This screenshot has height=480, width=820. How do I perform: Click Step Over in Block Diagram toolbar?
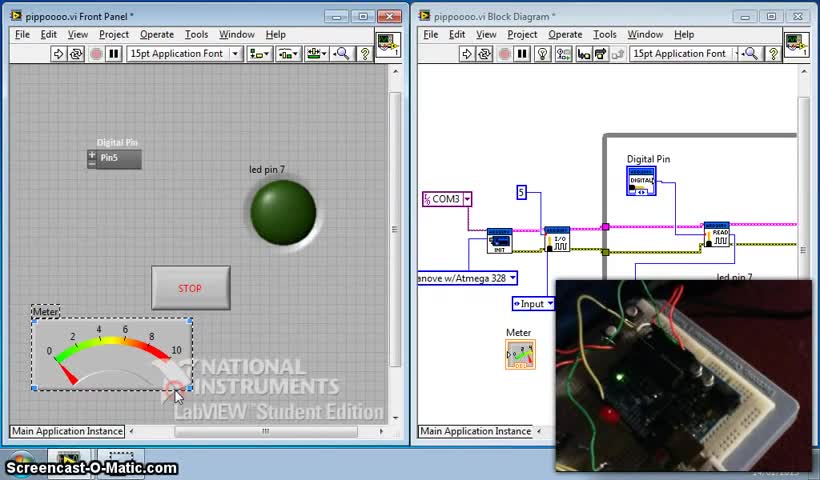click(600, 54)
